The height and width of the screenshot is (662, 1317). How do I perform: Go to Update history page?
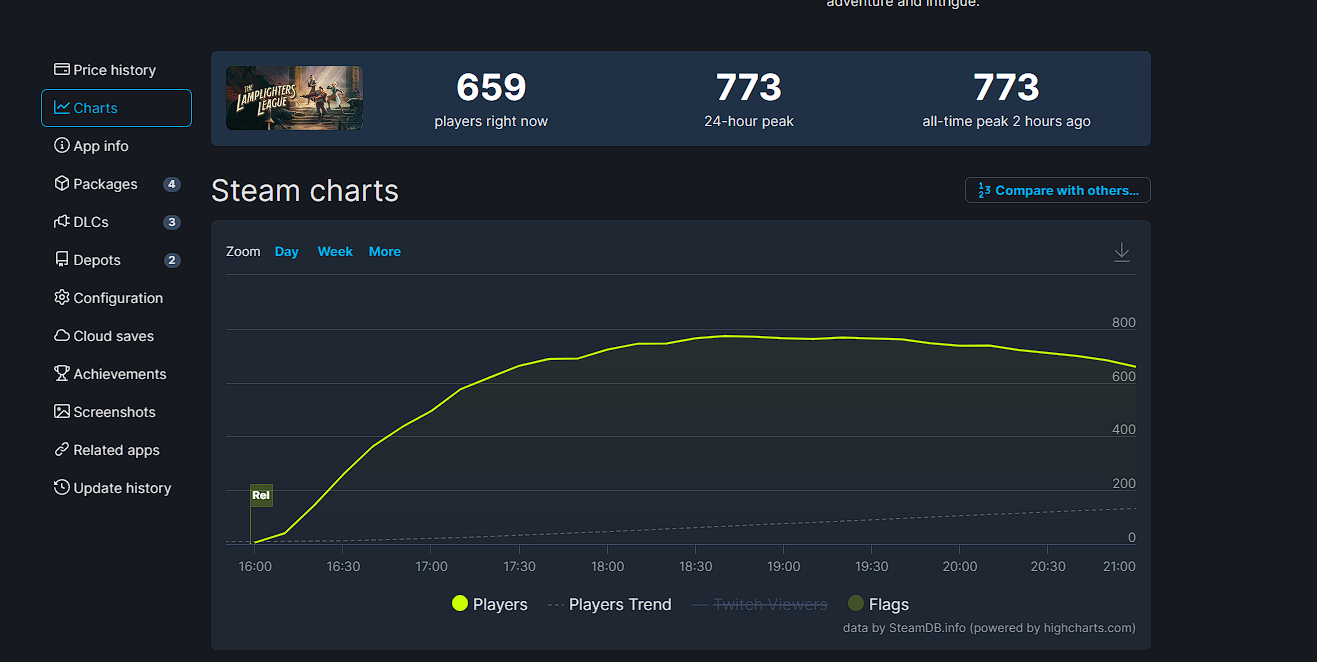point(122,488)
